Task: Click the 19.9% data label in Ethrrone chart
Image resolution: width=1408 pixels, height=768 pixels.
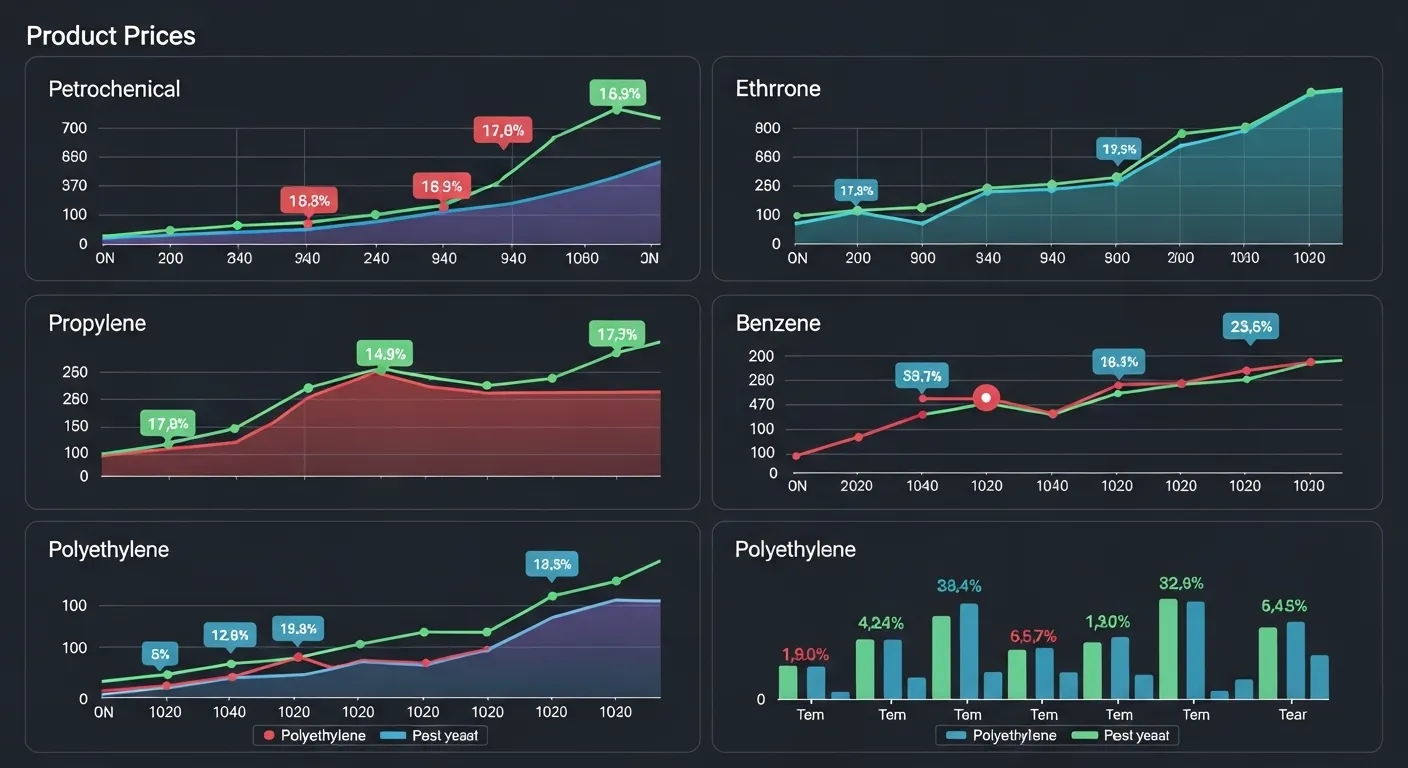Action: [1119, 150]
